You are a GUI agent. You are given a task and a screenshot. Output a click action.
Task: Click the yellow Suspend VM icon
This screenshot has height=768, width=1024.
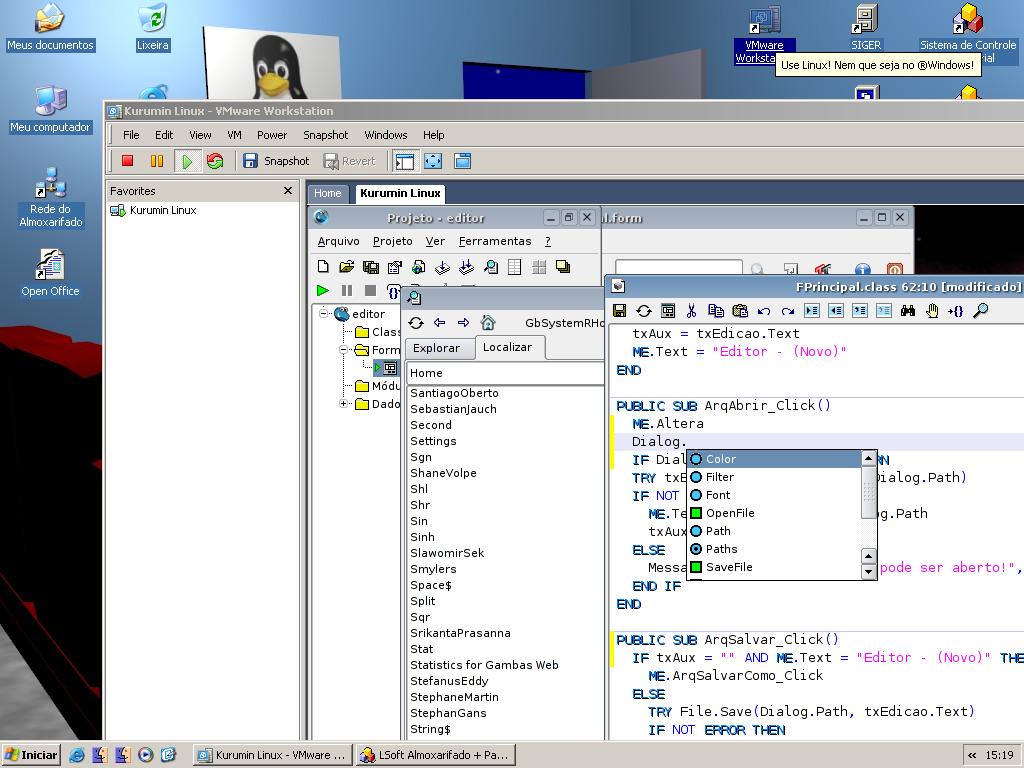pyautogui.click(x=157, y=161)
